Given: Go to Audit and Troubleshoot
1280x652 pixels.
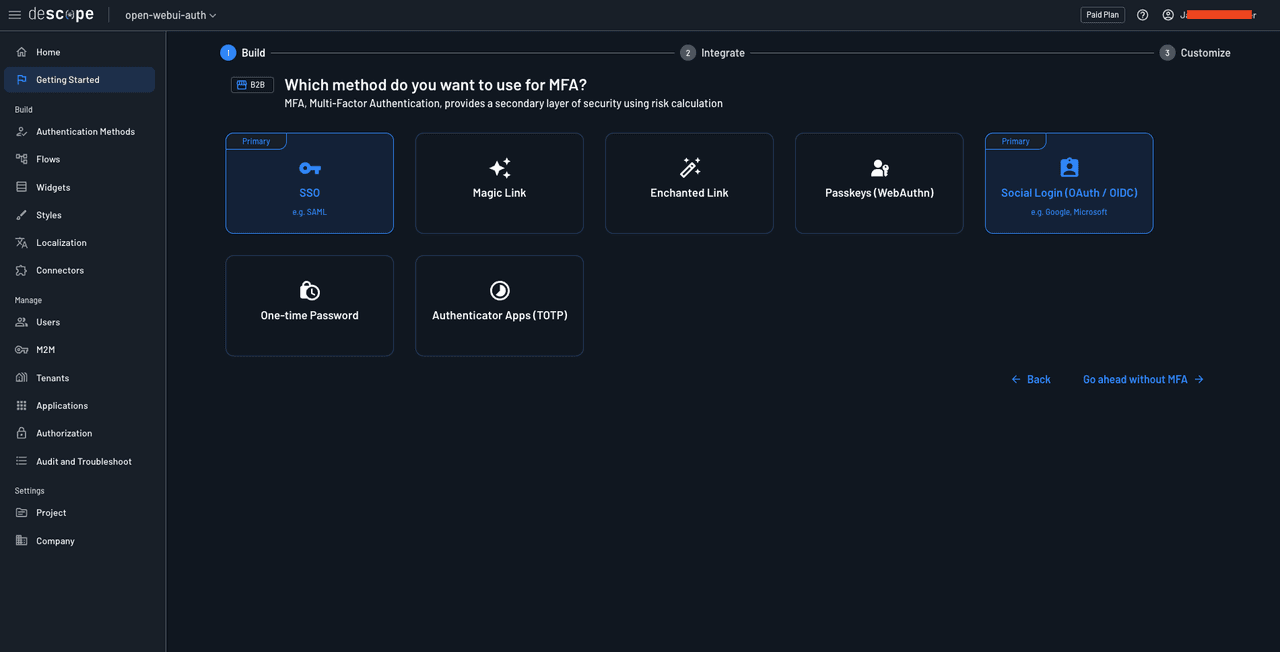Looking at the screenshot, I should click(84, 461).
